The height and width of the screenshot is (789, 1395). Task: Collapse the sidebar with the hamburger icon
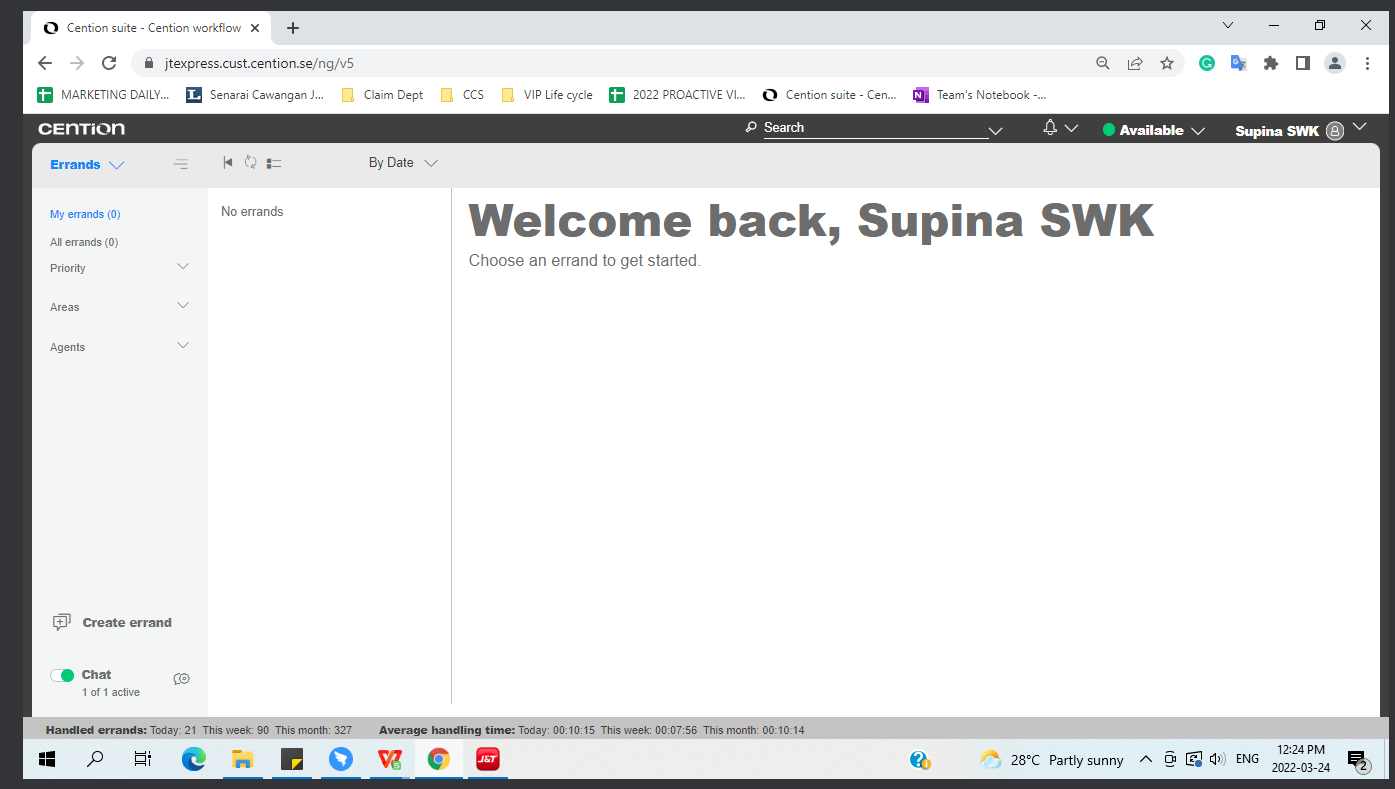[180, 164]
